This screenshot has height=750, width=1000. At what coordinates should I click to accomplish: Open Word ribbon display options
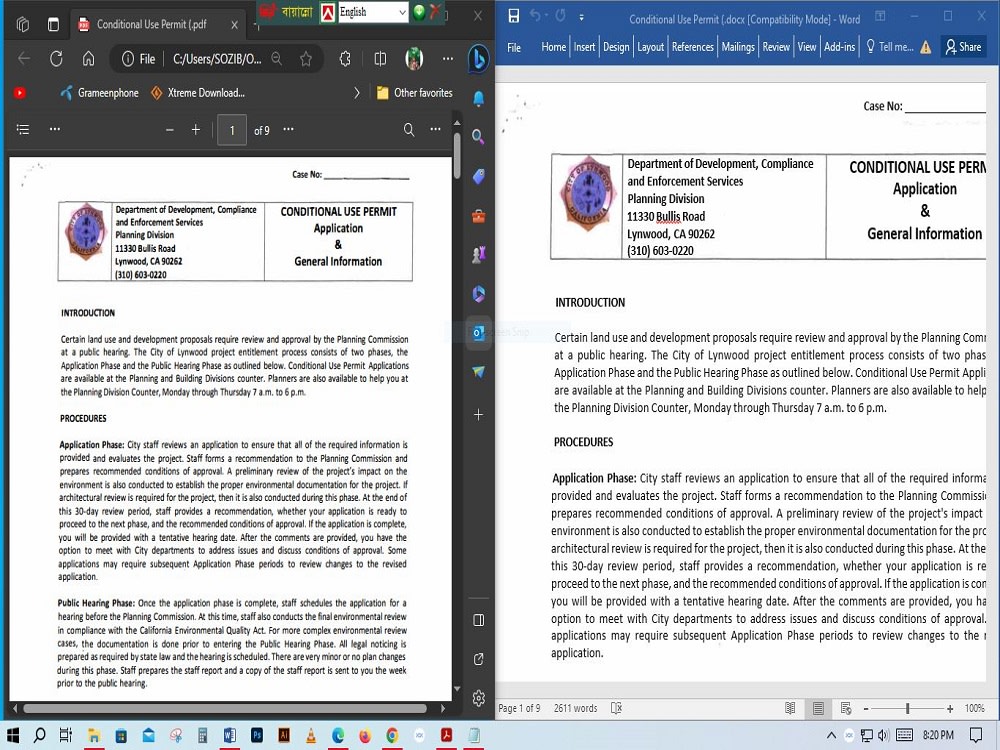coord(880,17)
